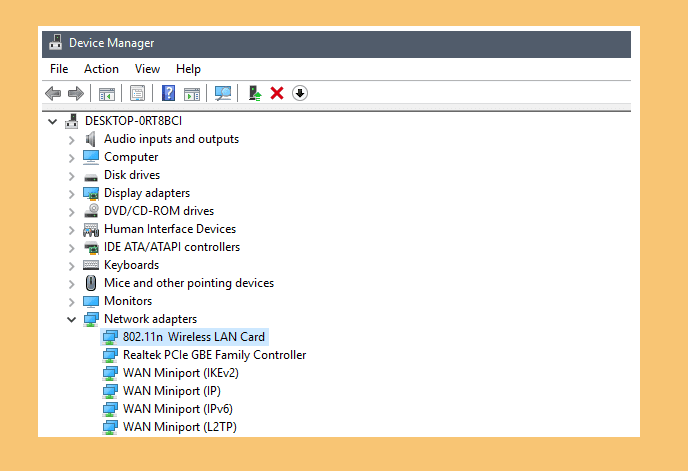This screenshot has height=471, width=688.
Task: Select WAN Miniport (IPv6) device
Action: click(176, 409)
